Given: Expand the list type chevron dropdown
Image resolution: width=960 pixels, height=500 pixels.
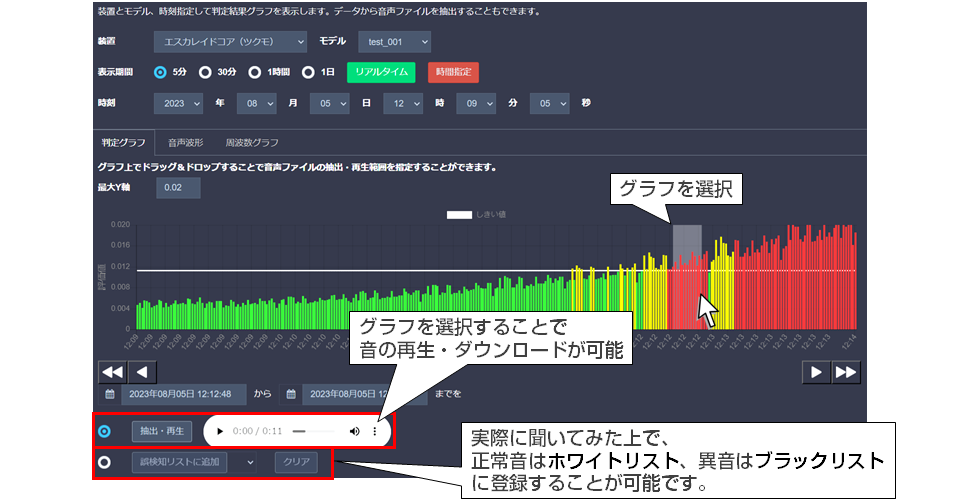Looking at the screenshot, I should (250, 462).
